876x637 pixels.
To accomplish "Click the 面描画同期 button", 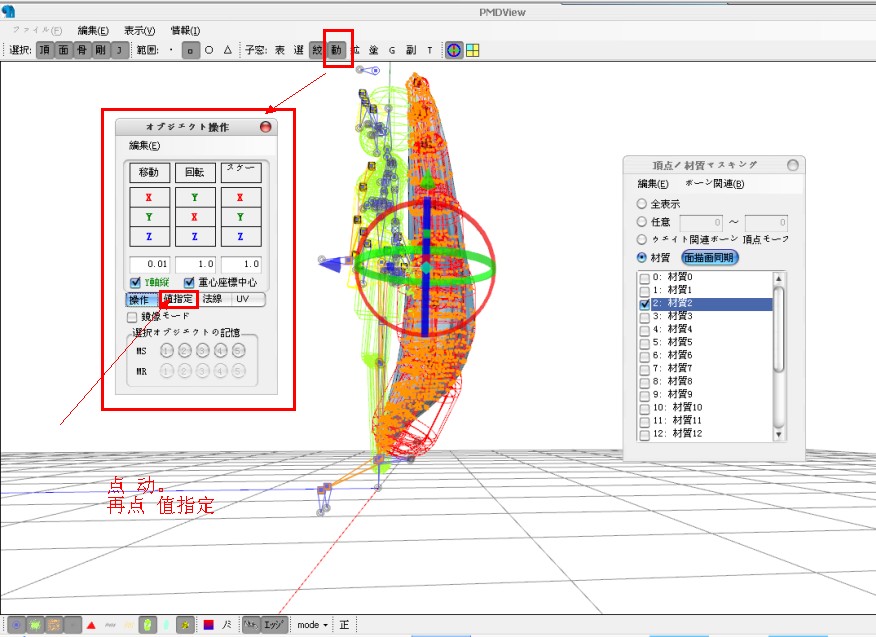I will pos(710,258).
